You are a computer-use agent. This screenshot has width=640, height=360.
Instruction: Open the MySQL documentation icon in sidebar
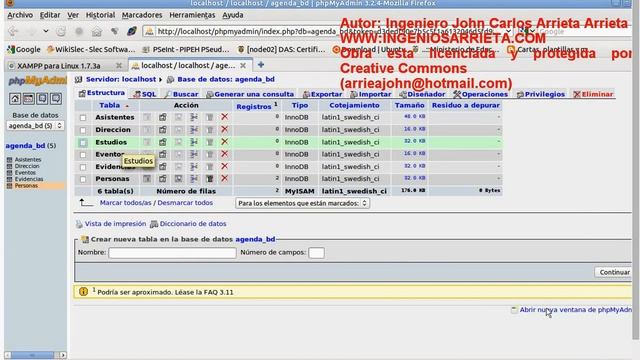click(x=56, y=98)
